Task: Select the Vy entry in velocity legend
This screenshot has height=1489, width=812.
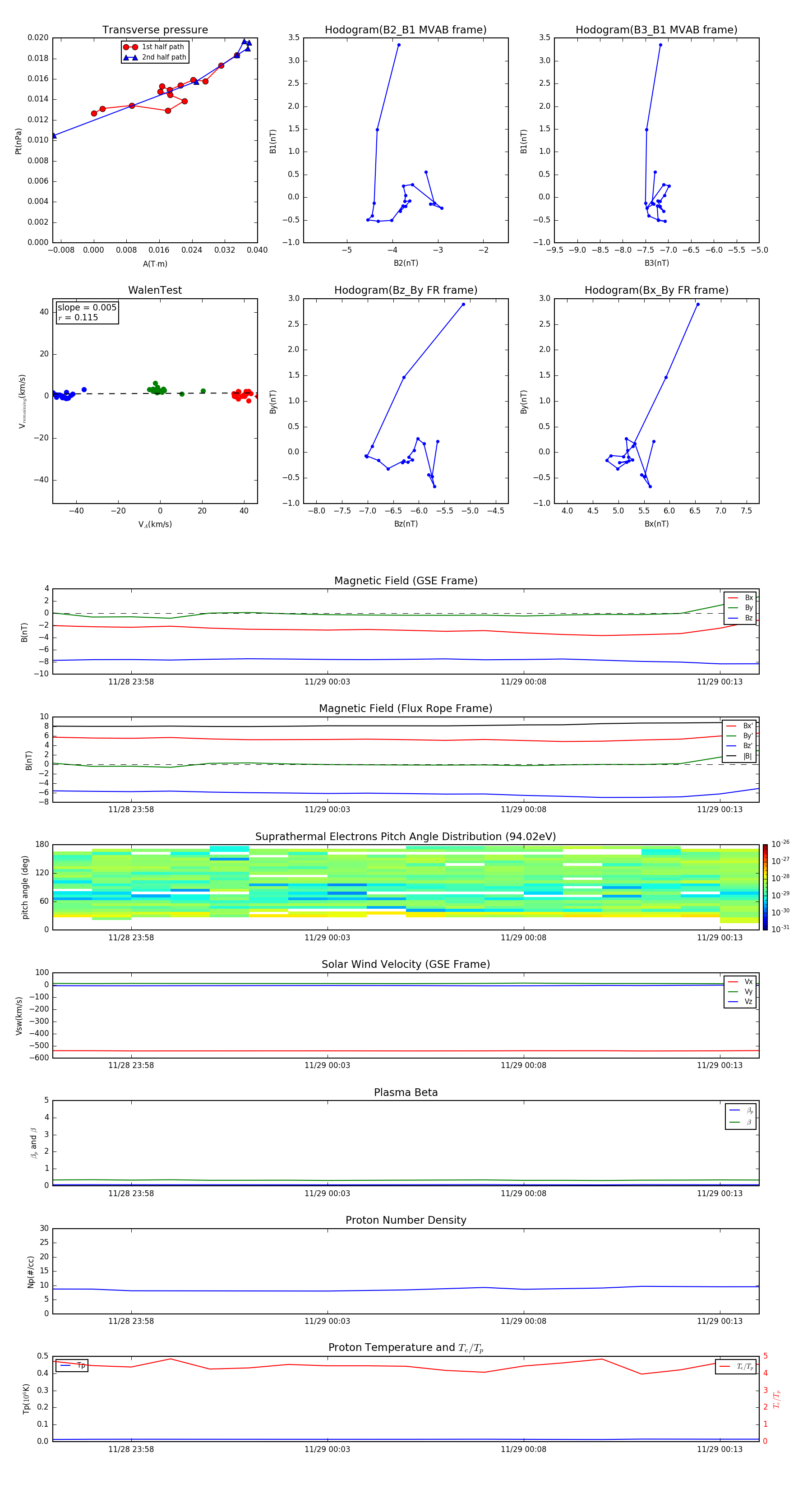Action: [740, 992]
